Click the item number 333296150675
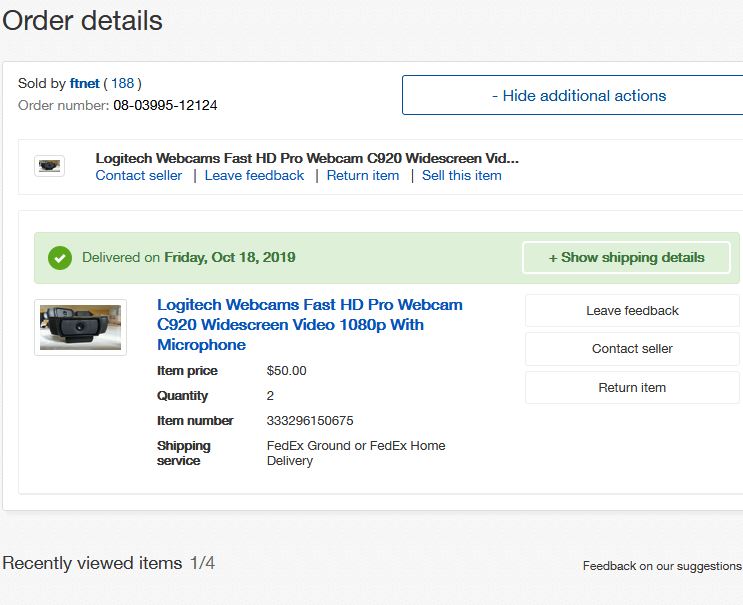Image resolution: width=743 pixels, height=605 pixels. tap(310, 421)
